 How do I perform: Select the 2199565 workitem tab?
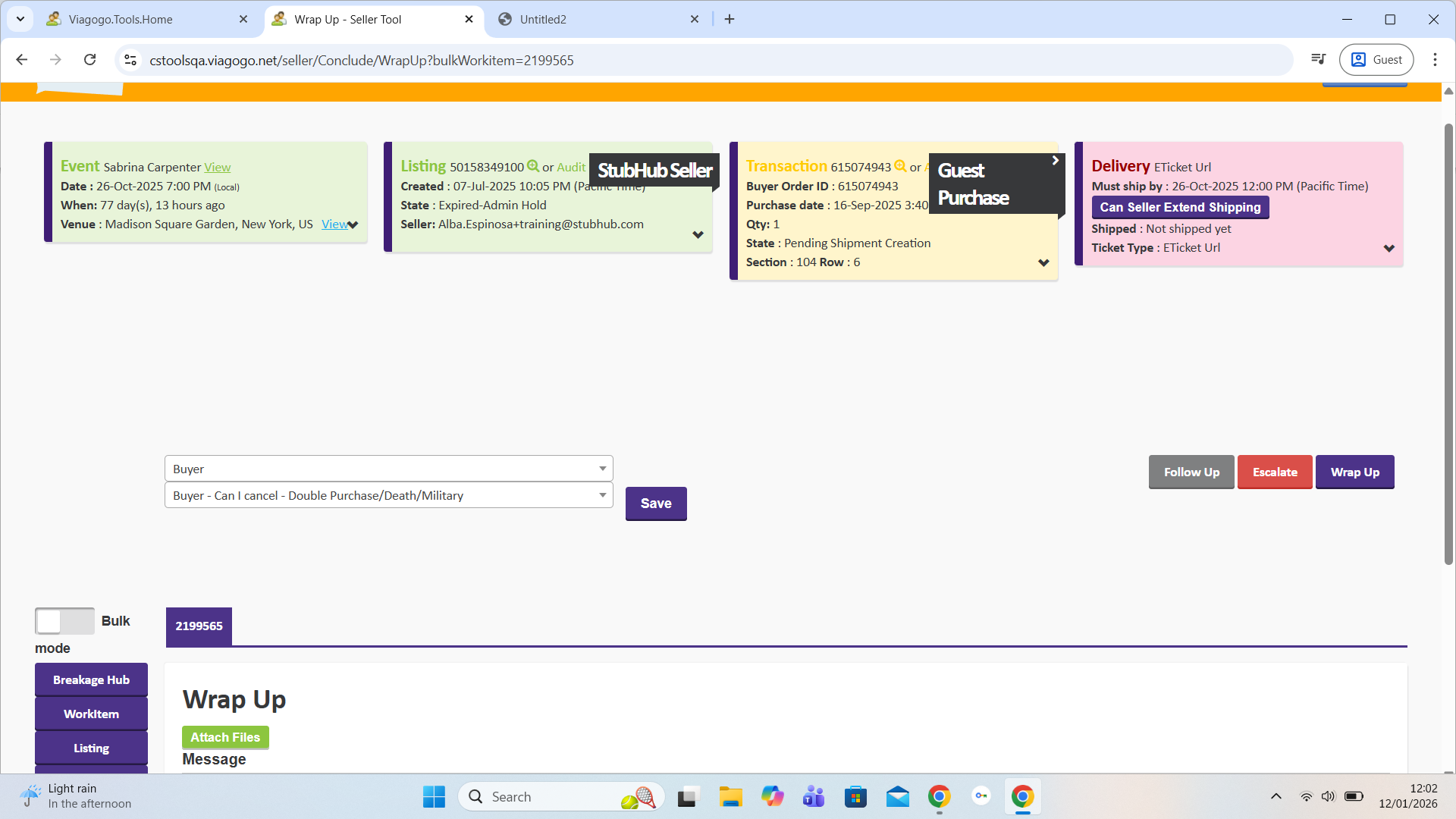199,626
